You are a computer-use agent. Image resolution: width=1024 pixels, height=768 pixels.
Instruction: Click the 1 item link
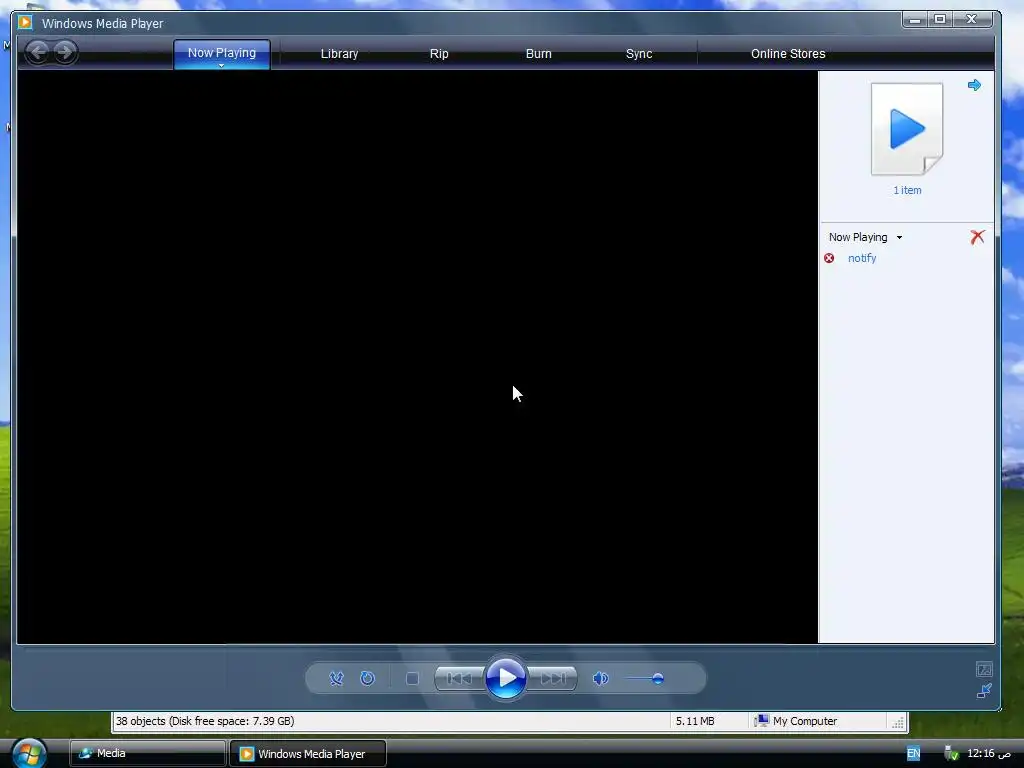click(907, 190)
